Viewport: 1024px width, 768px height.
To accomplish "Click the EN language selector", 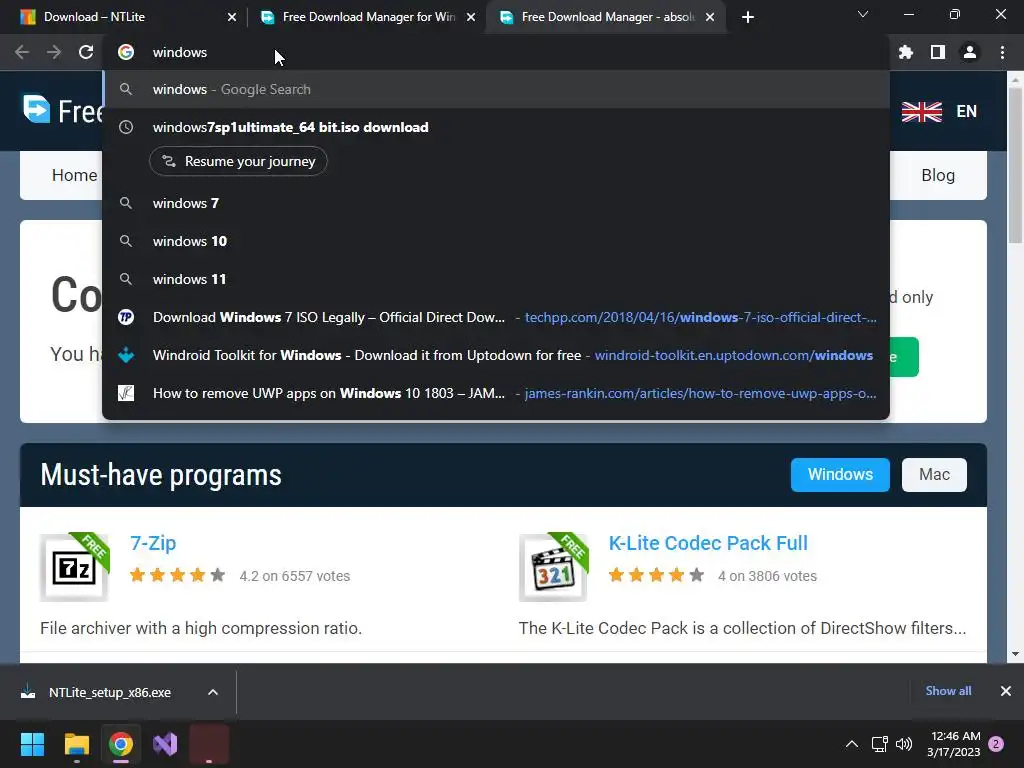I will 967,112.
